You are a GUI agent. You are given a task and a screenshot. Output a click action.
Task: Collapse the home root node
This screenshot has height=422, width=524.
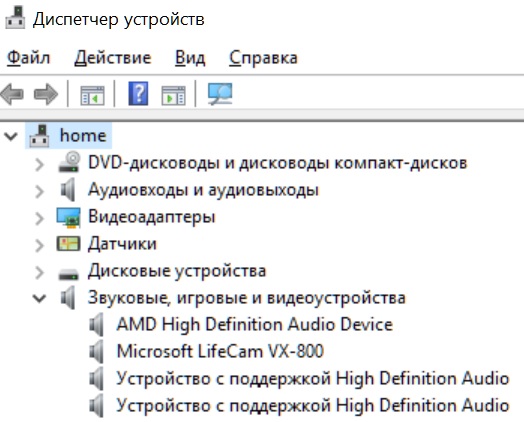[x=11, y=136]
